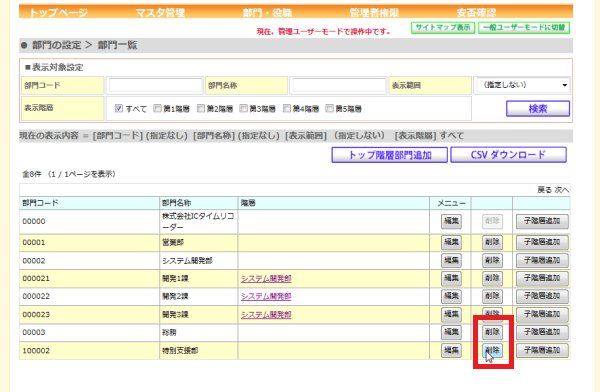The height and width of the screenshot is (392, 600).
Task: Edit the 営業部 department row
Action: click(451, 242)
